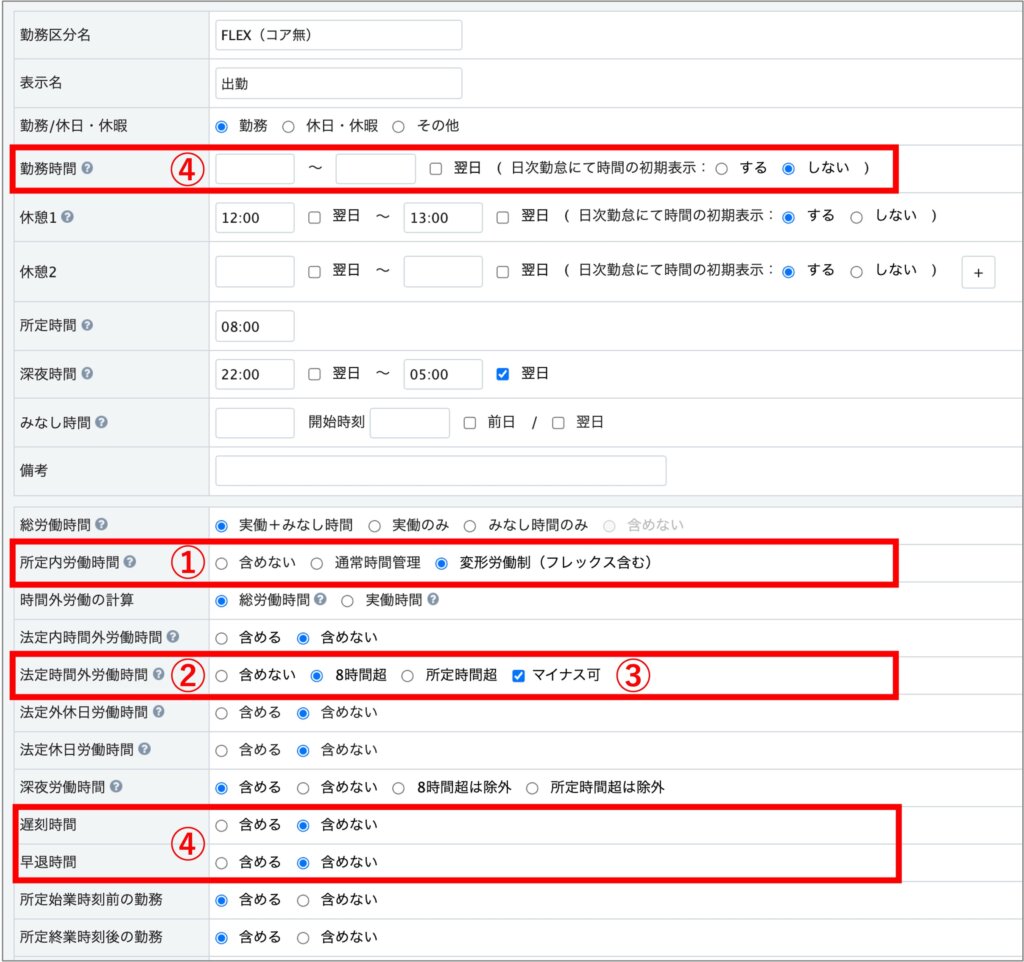Click help icon beside 総労働時間

tap(101, 524)
